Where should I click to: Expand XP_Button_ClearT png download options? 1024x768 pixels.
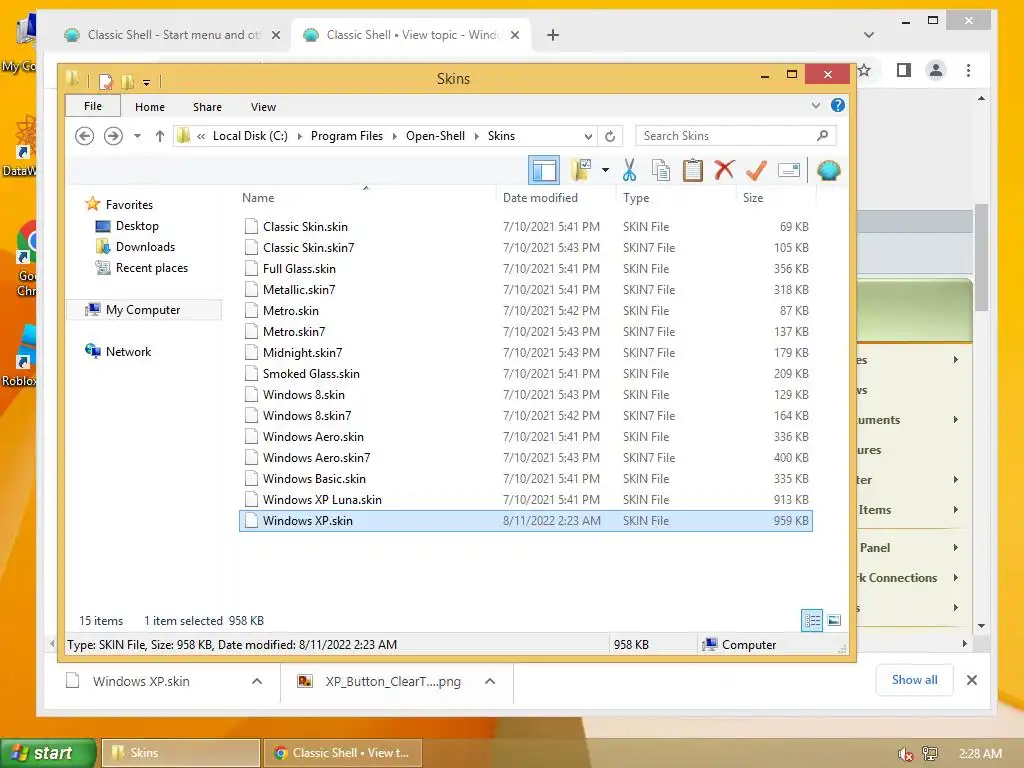click(x=490, y=681)
